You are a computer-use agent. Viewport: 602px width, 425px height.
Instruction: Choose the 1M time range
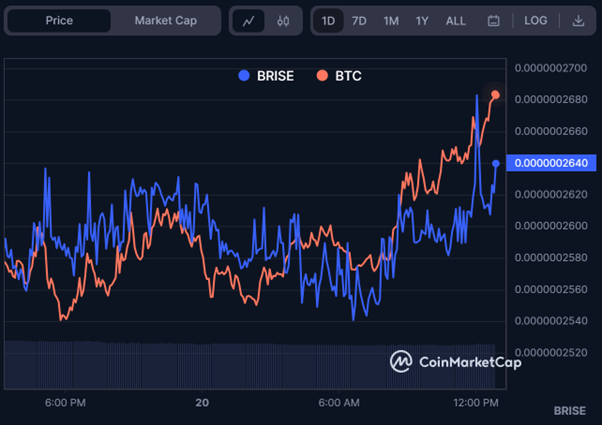391,20
